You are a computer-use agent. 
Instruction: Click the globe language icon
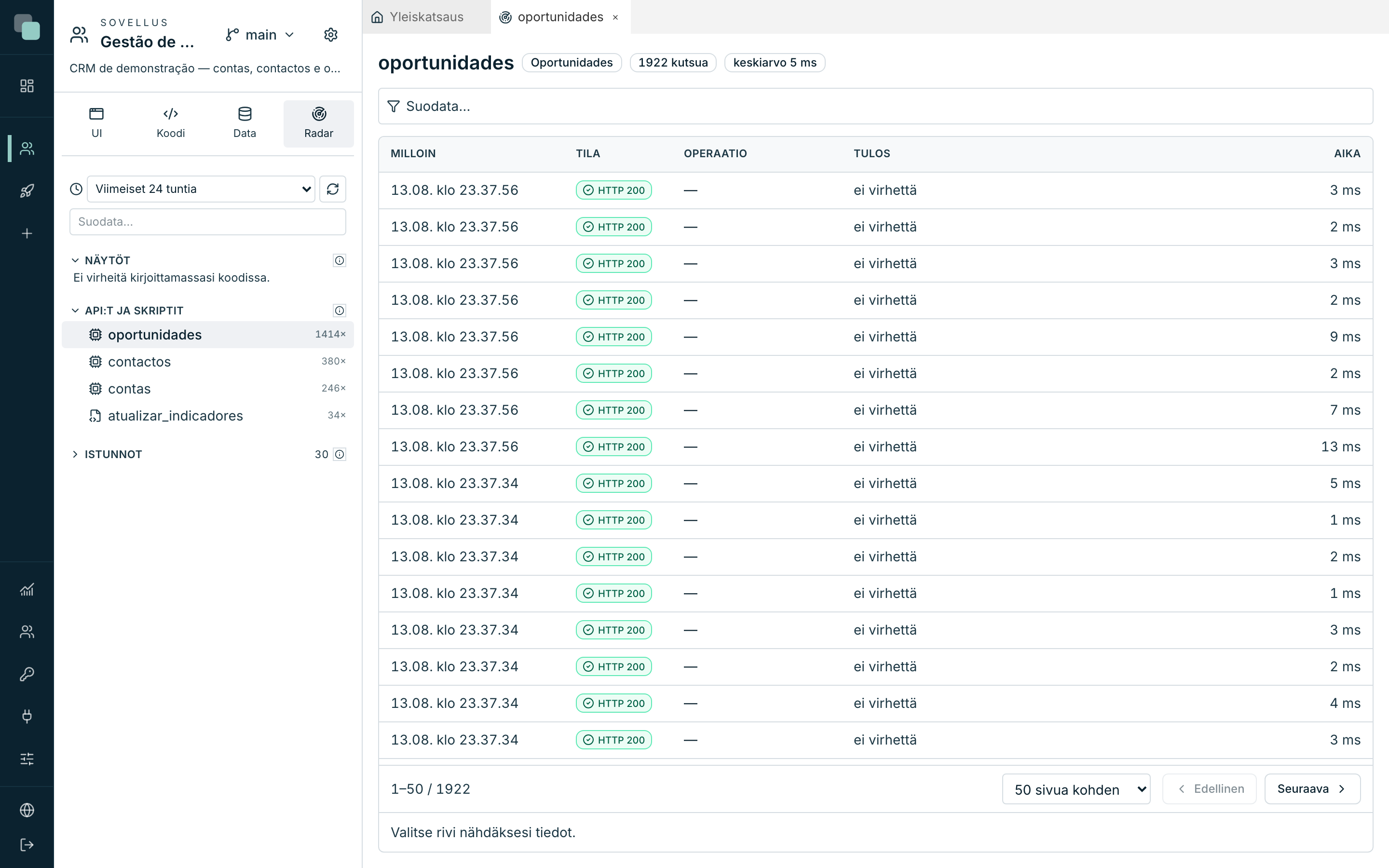tap(27, 810)
